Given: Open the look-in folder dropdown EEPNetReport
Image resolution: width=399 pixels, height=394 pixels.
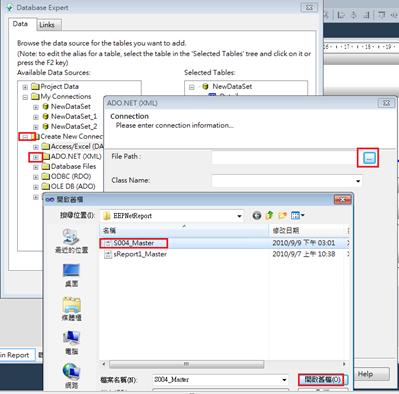Looking at the screenshot, I should point(239,216).
